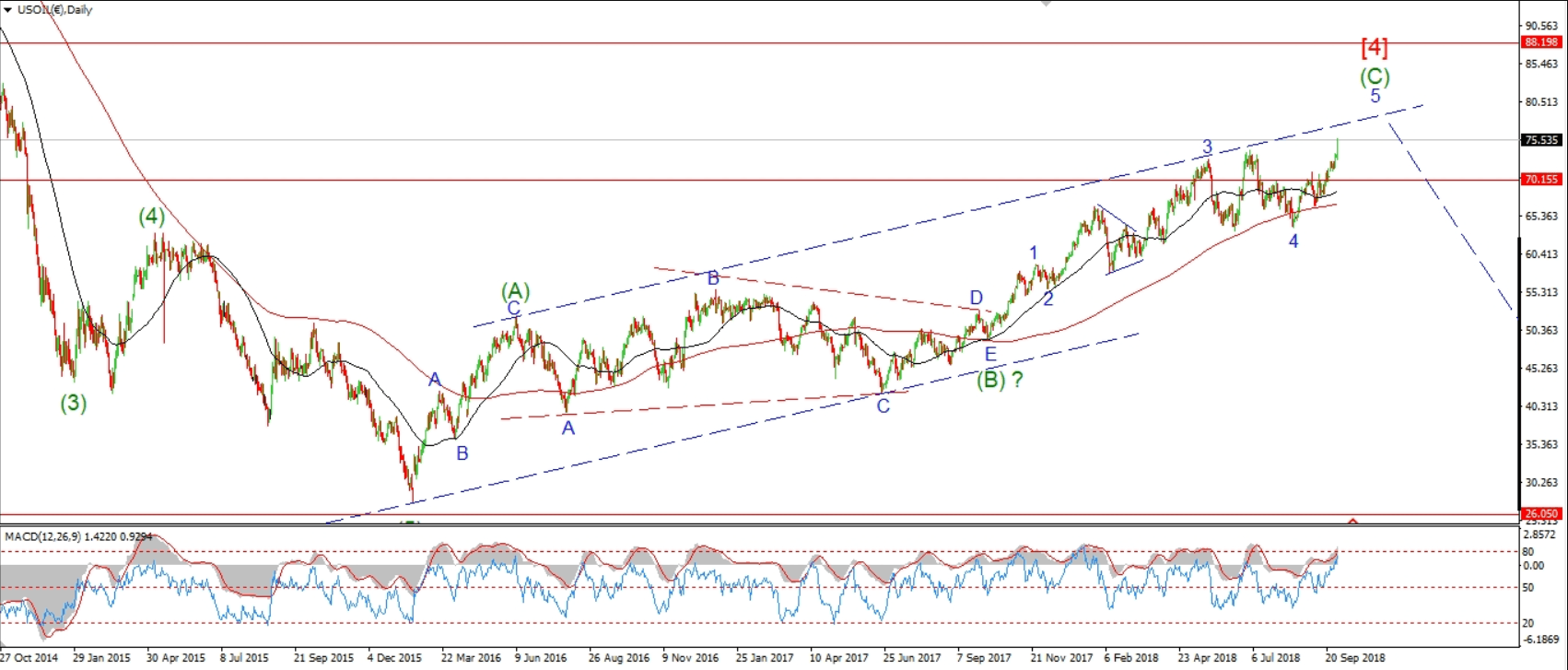The height and width of the screenshot is (670, 1568).
Task: Click the red 88.198 price level tag
Action: [1541, 42]
